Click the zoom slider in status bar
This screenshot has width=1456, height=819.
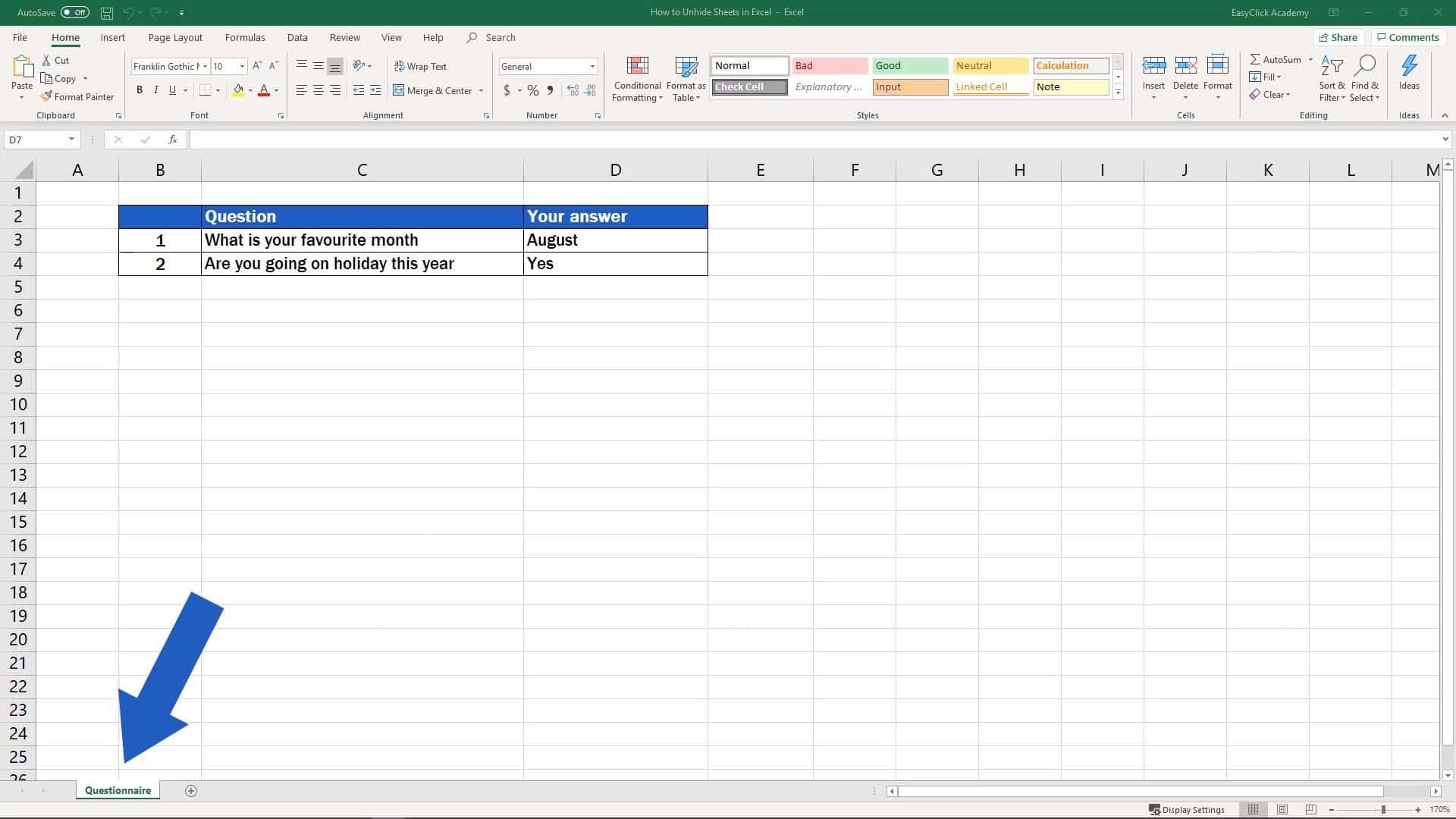point(1383,810)
